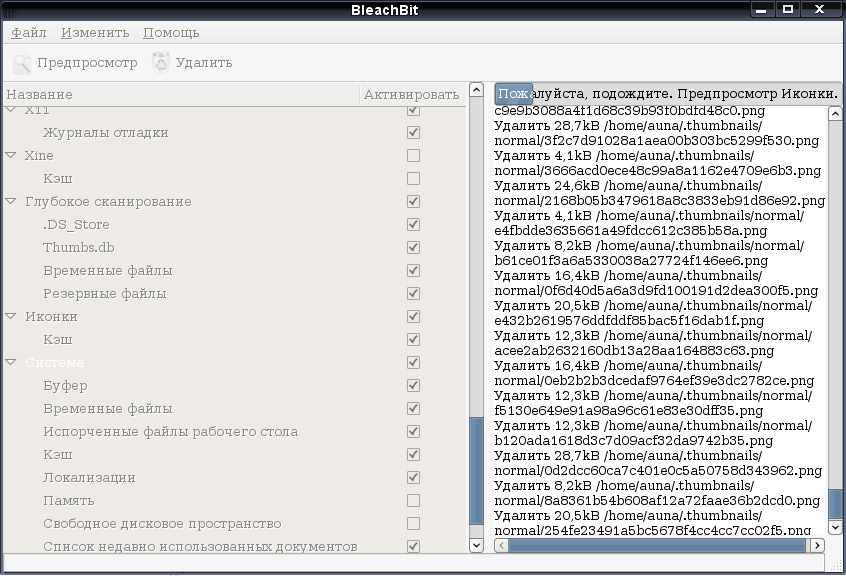
Task: Click the log horizontal scroll-left arrow
Action: [501, 546]
